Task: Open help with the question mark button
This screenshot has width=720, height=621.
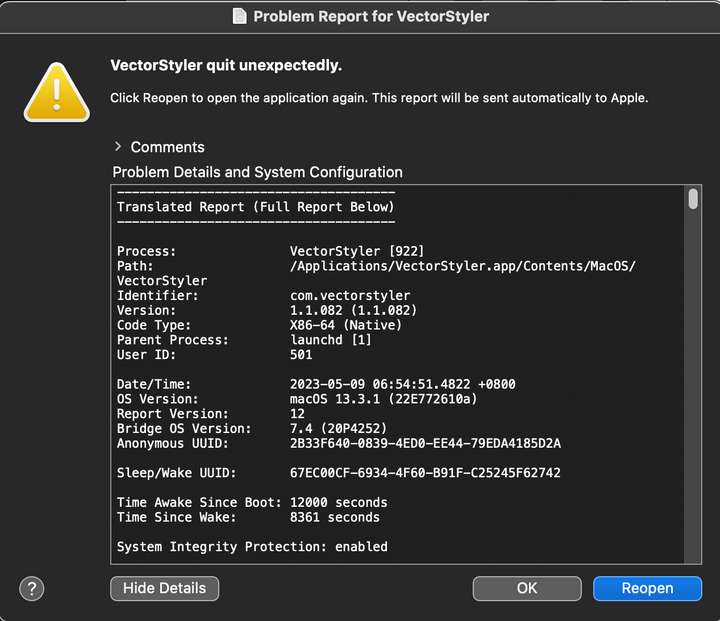Action: (32, 588)
